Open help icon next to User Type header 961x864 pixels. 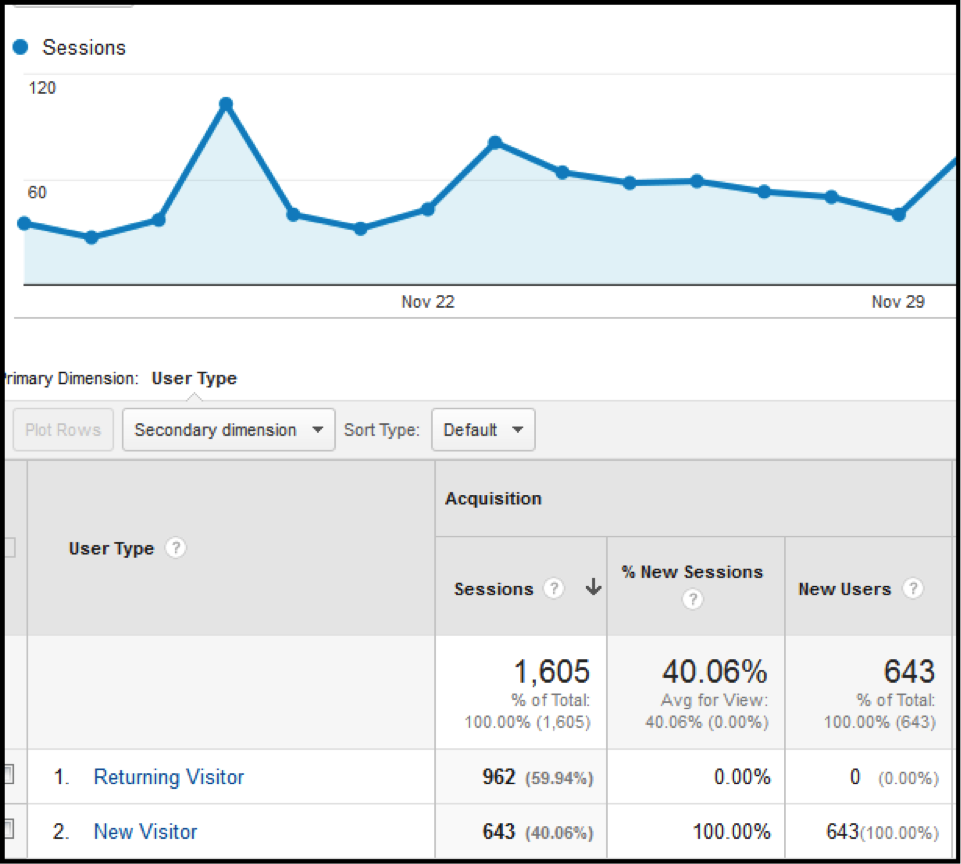pyautogui.click(x=176, y=547)
